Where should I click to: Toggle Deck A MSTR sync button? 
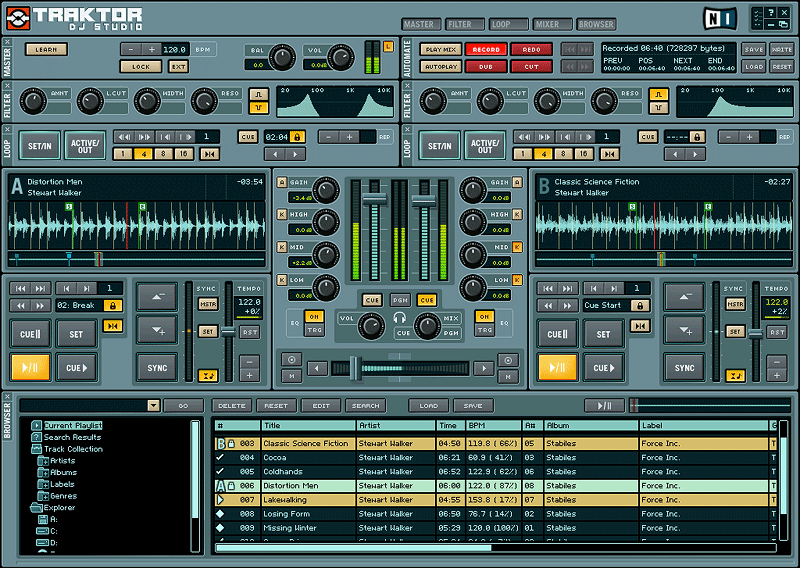click(x=207, y=304)
